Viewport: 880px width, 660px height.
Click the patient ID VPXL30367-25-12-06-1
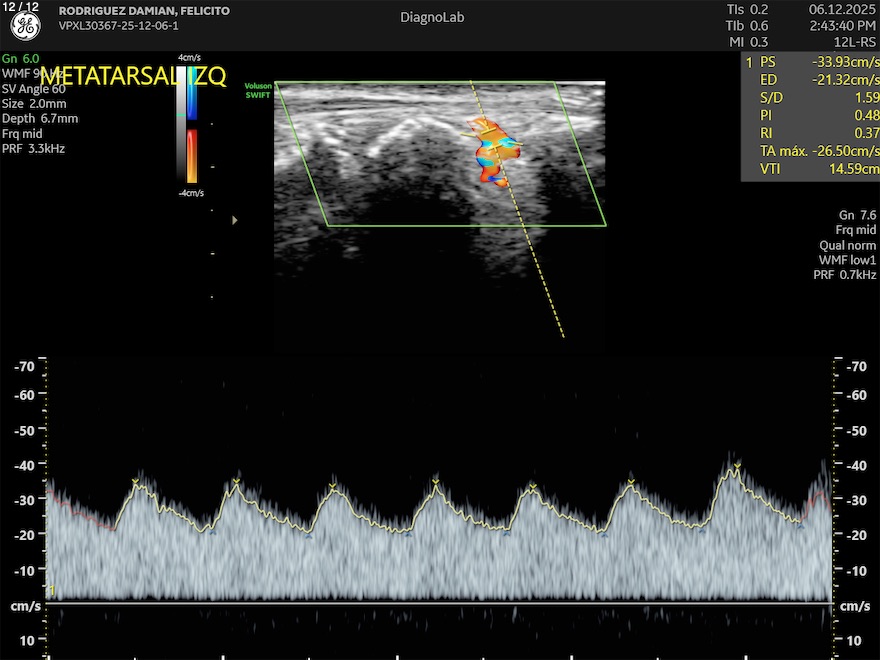click(119, 26)
